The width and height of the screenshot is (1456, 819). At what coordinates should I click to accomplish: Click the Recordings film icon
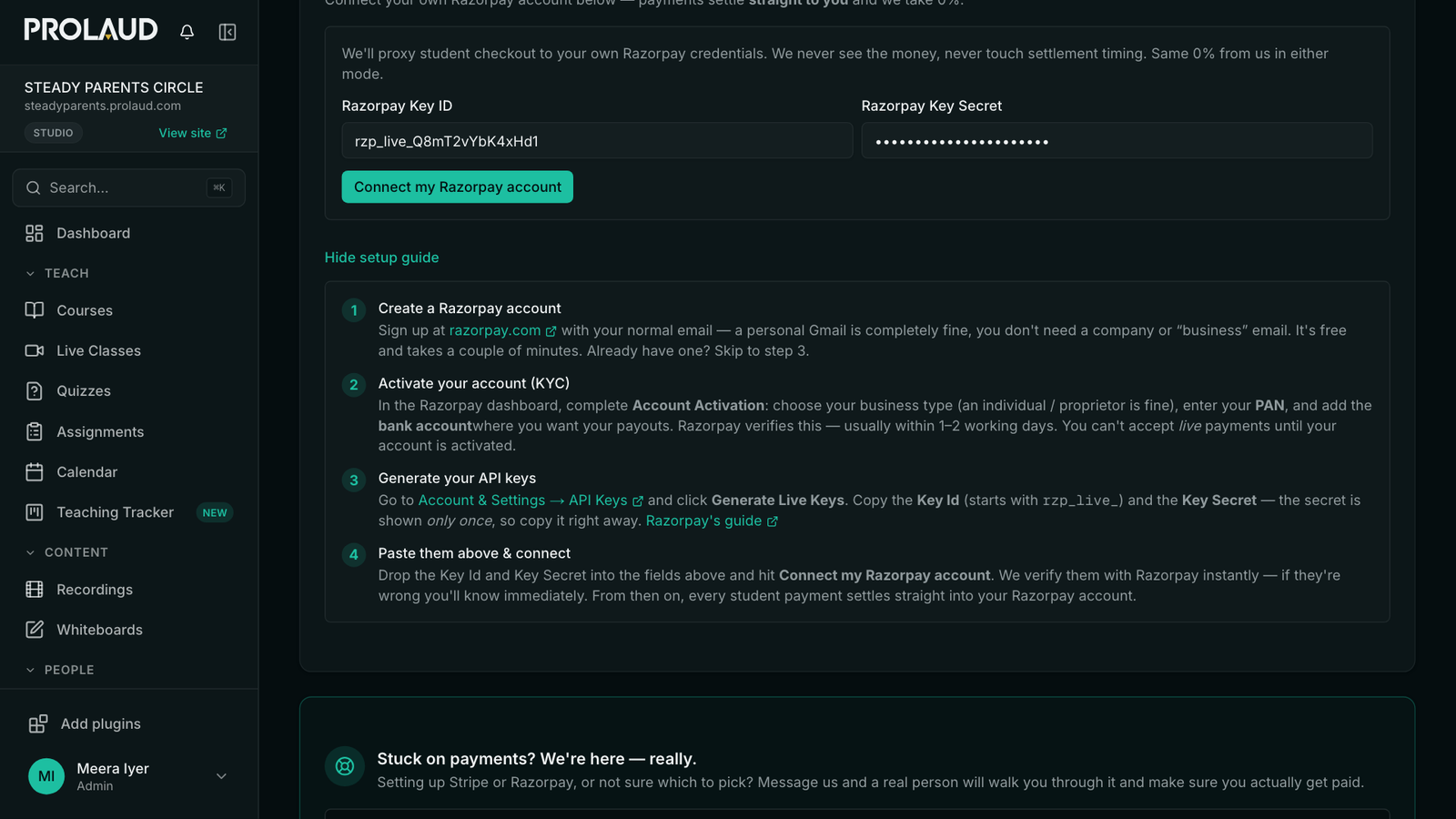pos(35,589)
